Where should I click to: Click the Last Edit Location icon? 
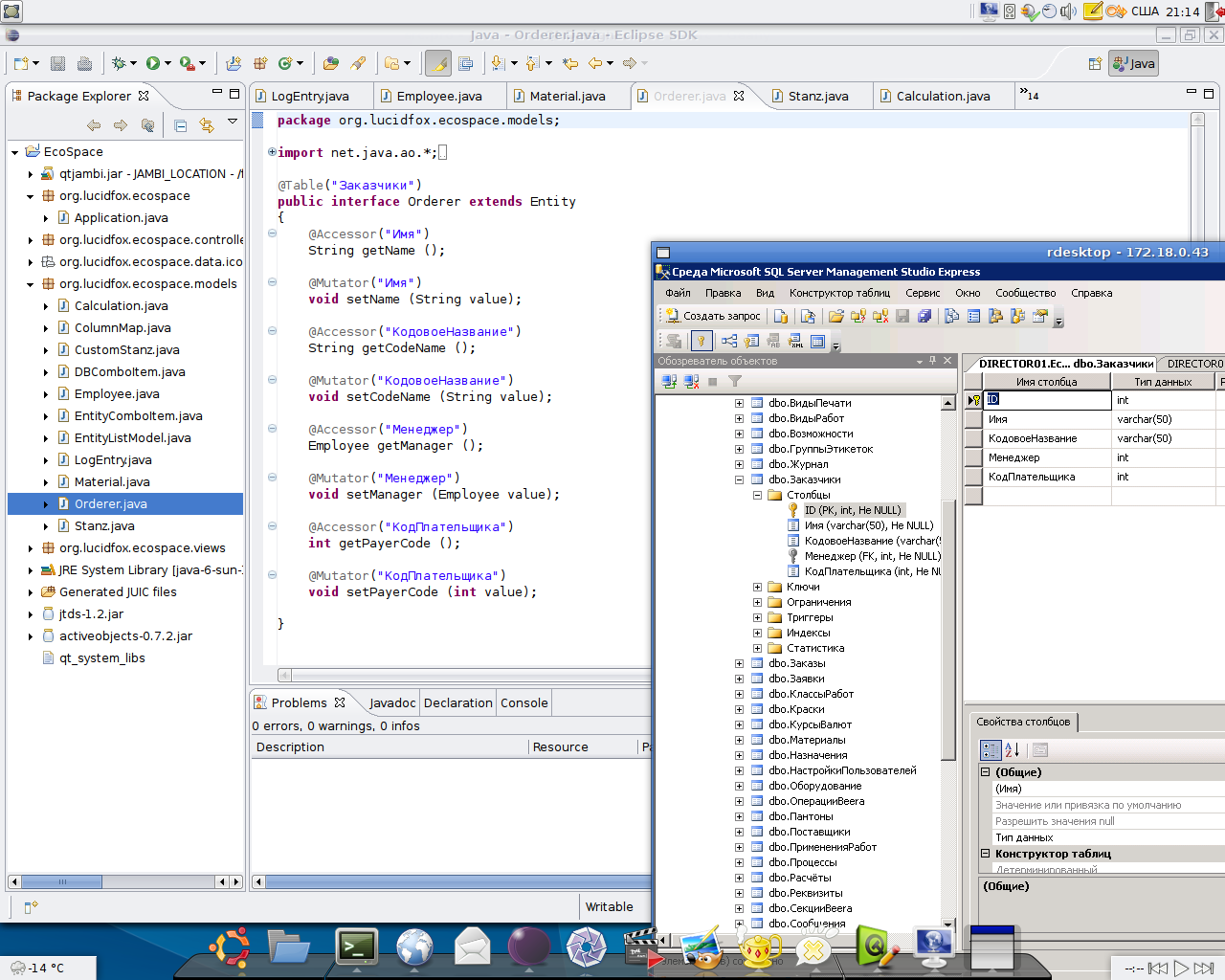pos(571,63)
